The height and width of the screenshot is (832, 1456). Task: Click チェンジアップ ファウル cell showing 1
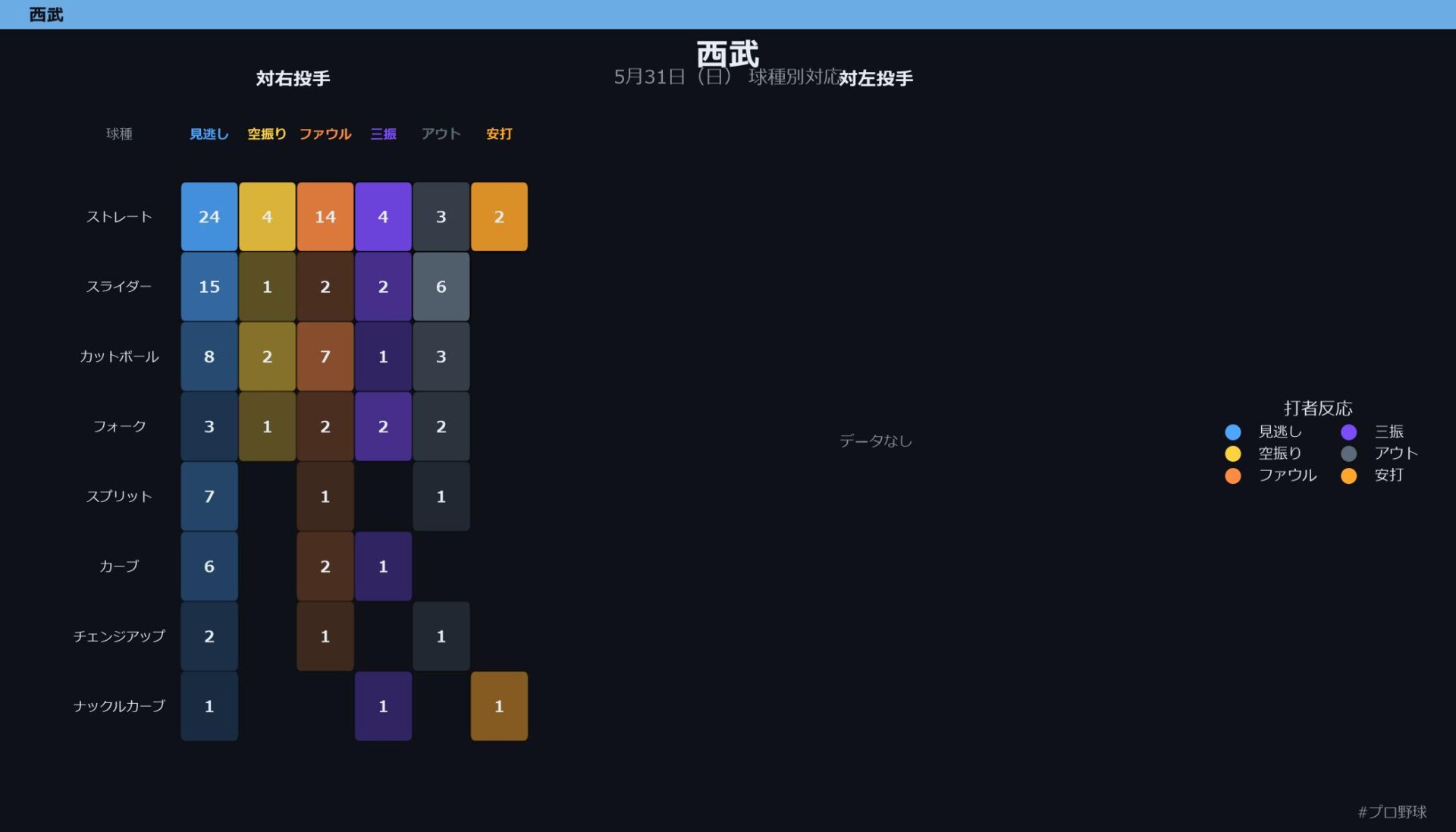coord(325,636)
